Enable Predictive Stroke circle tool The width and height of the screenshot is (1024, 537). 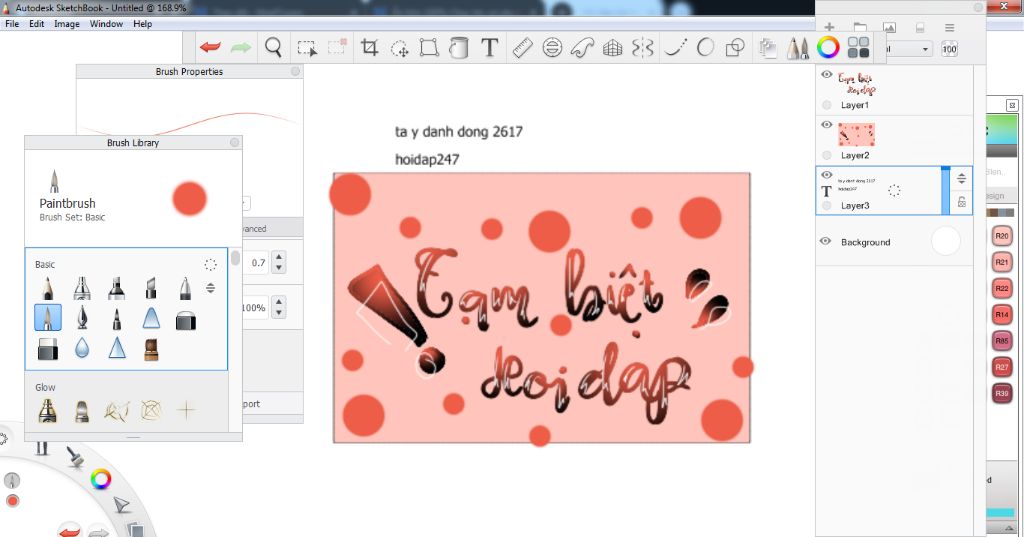click(x=705, y=48)
